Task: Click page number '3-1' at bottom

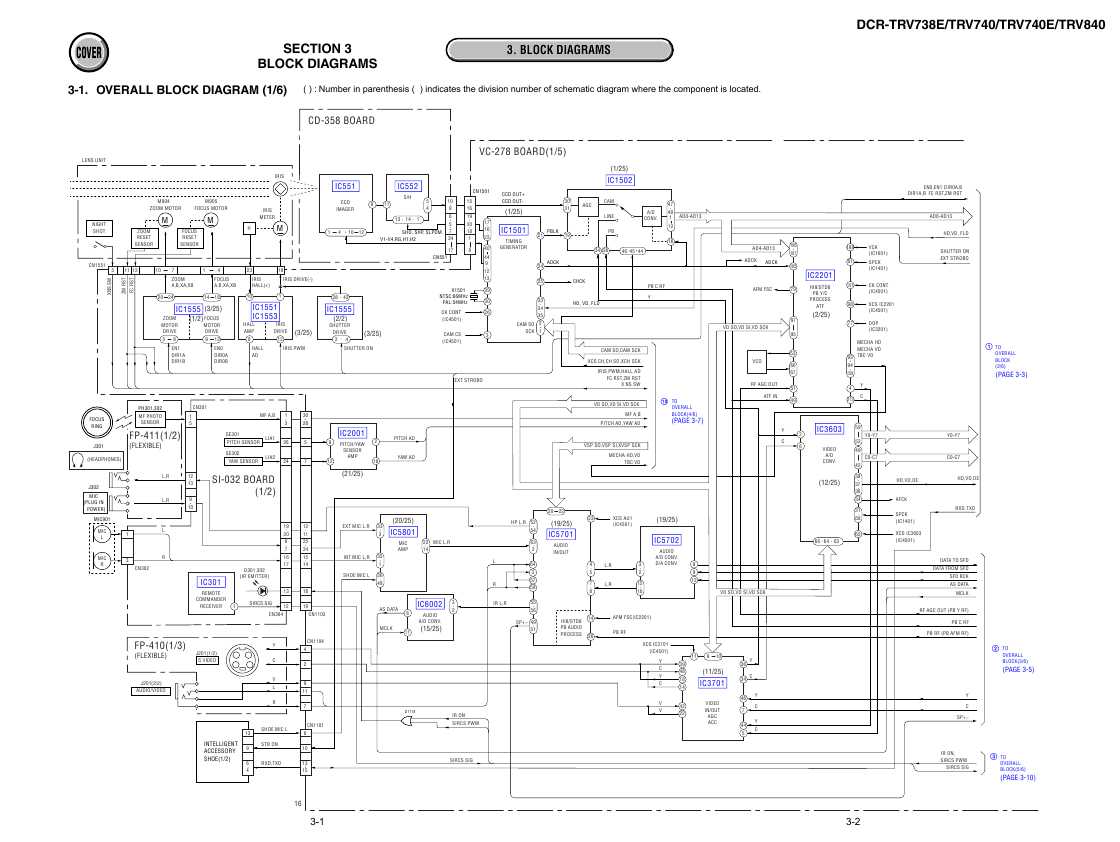Action: coord(317,822)
